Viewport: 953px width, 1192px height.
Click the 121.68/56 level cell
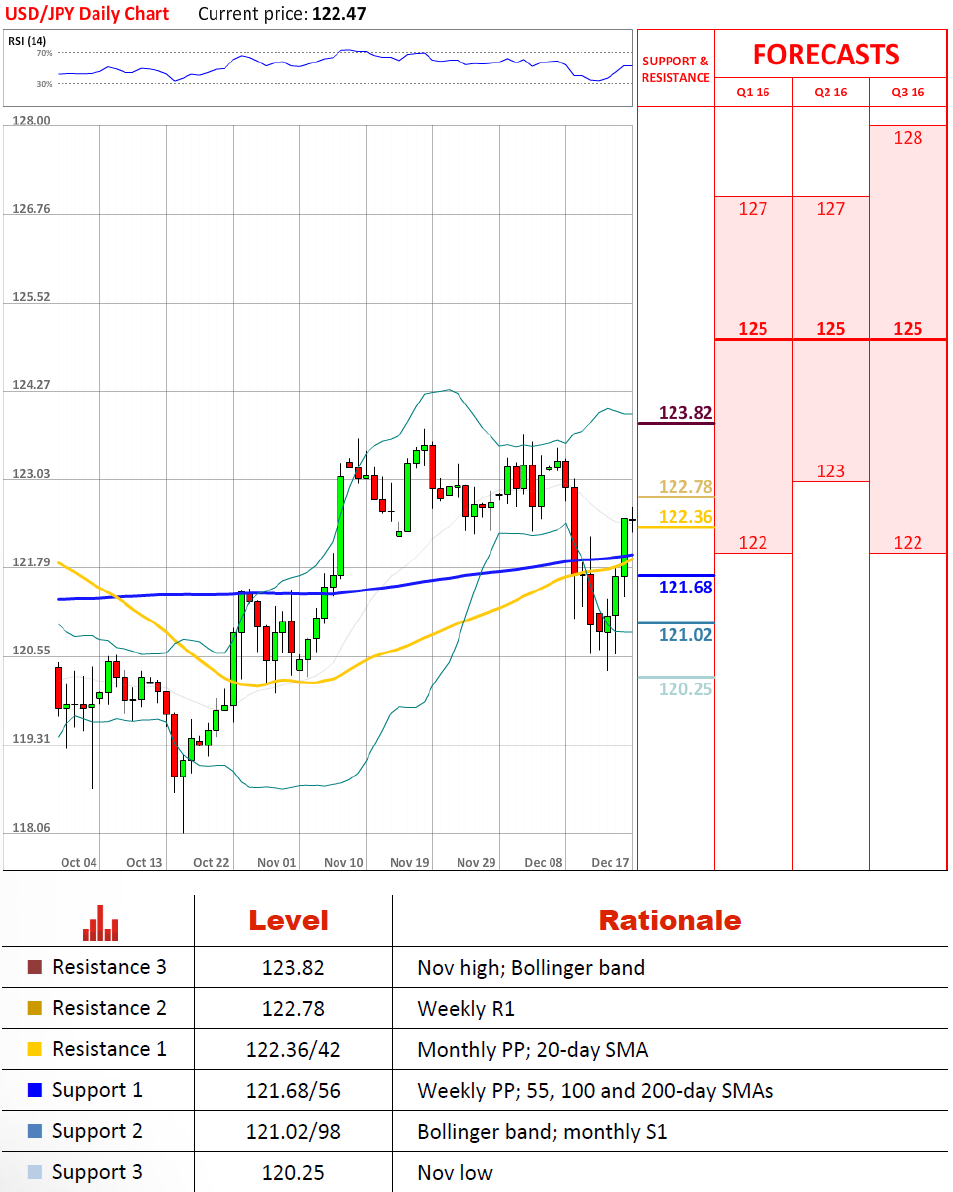coord(293,1091)
